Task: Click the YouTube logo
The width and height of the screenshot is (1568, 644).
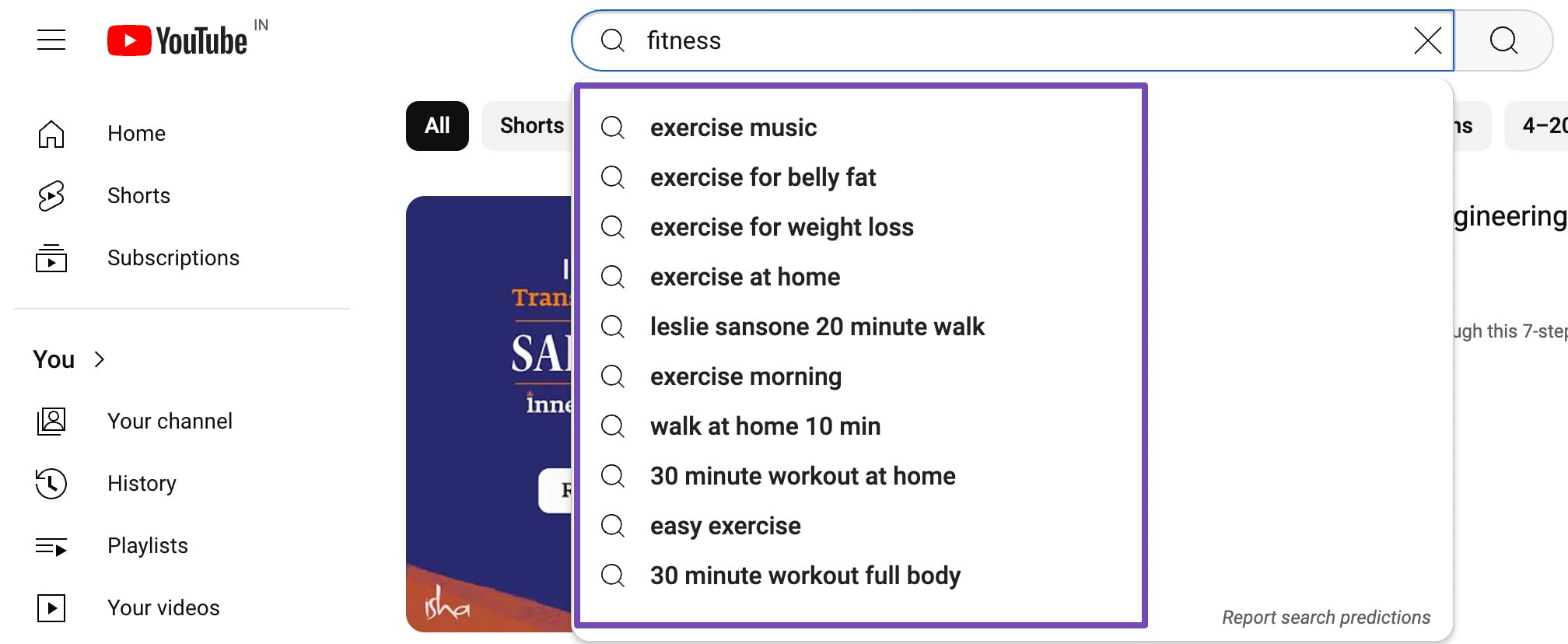Action: (x=177, y=40)
